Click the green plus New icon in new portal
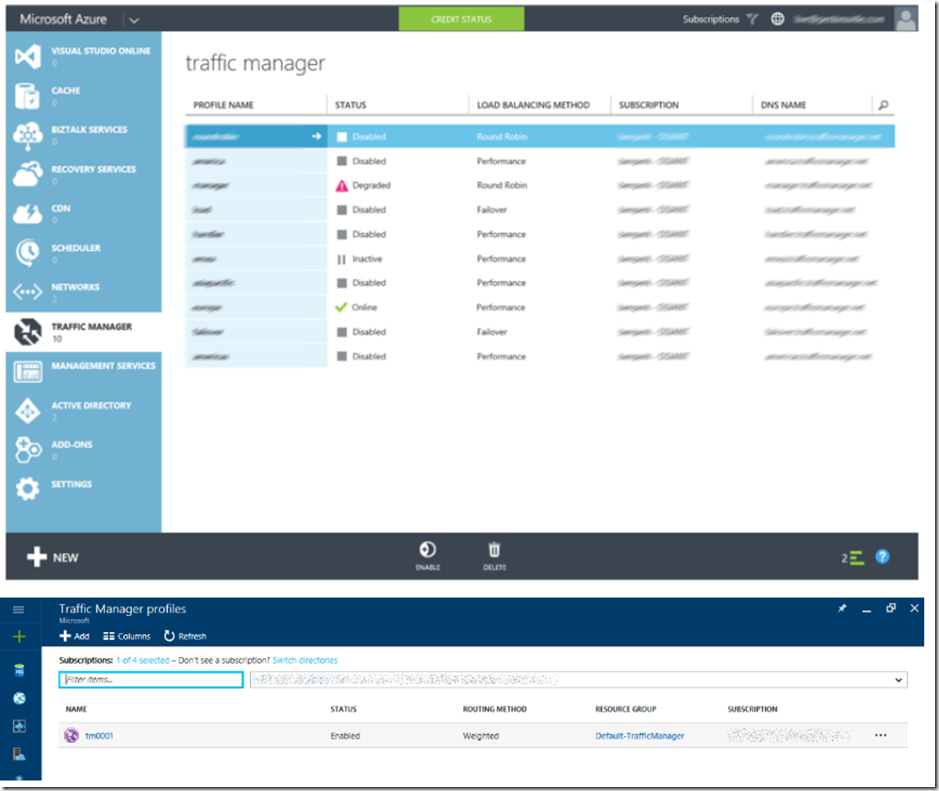 (x=19, y=637)
